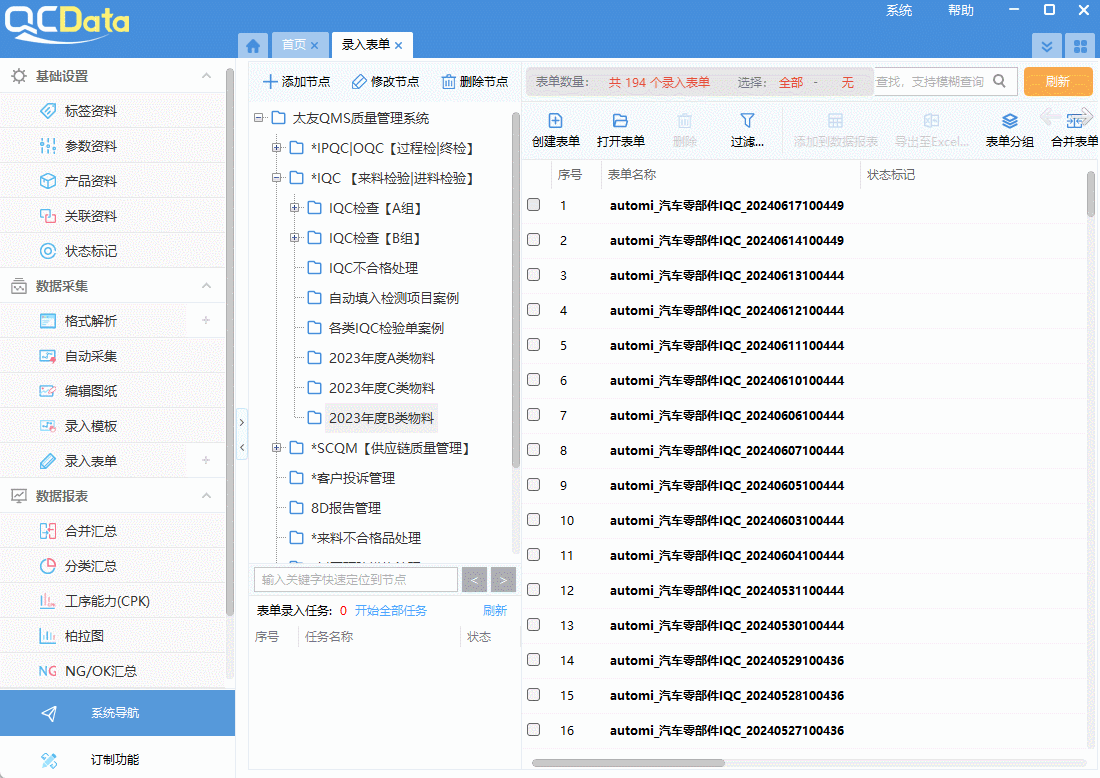Open the 系统 menu
This screenshot has height=778, width=1100.
click(x=898, y=10)
